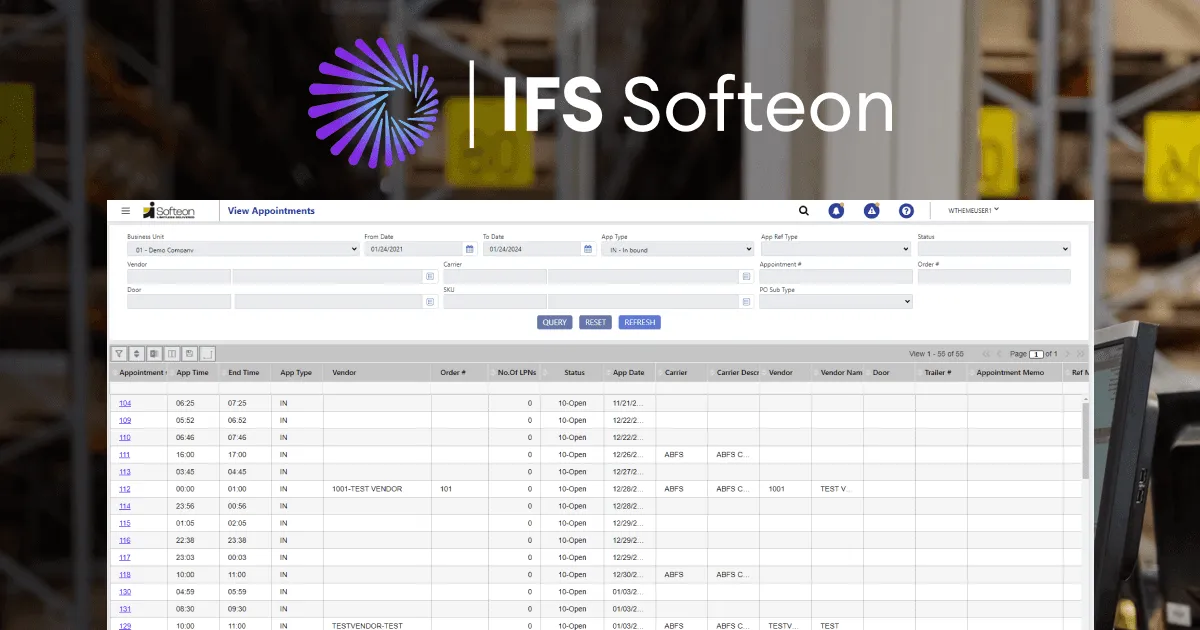Screen dimensions: 1200x630
Task: Select the Vendor 1001 cell
Action: pyautogui.click(x=785, y=489)
